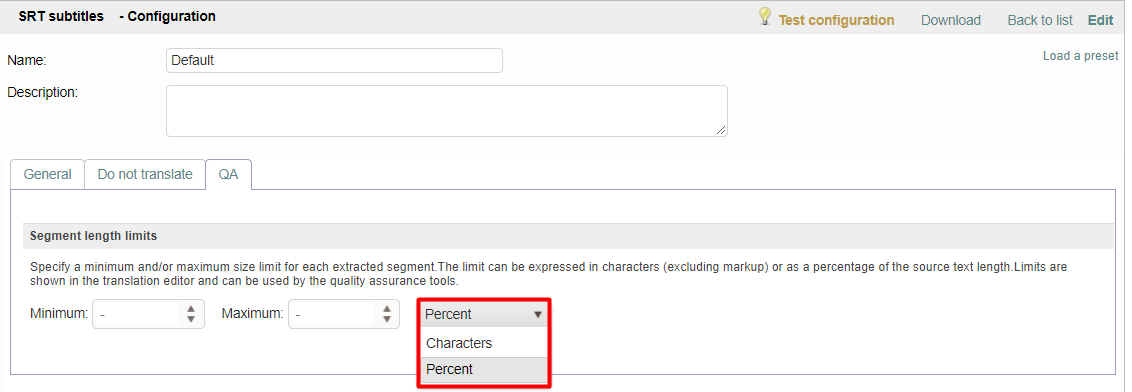Click the Maximum limit input field
The width and height of the screenshot is (1132, 392).
click(344, 314)
